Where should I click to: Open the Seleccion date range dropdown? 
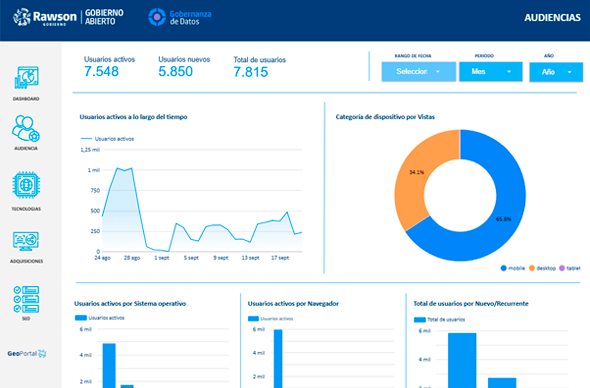tap(418, 72)
